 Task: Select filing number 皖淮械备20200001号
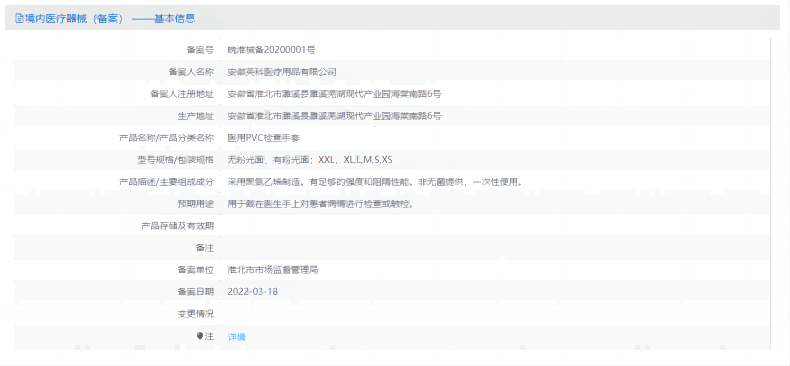click(x=272, y=49)
